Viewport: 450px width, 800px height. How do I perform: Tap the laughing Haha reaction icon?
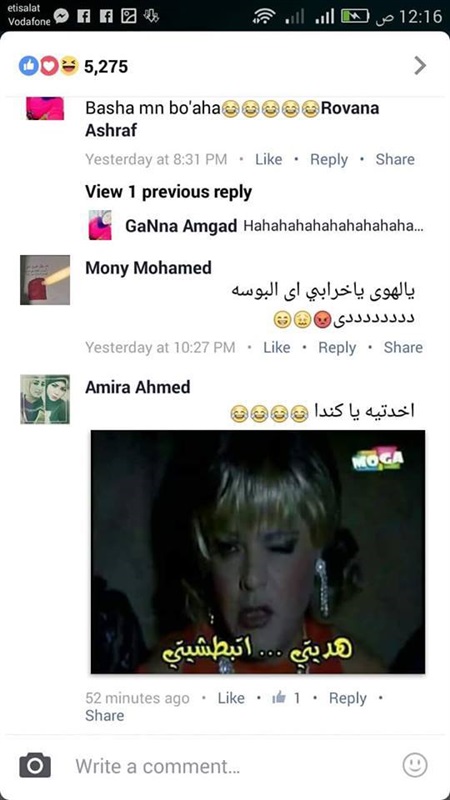[x=69, y=66]
